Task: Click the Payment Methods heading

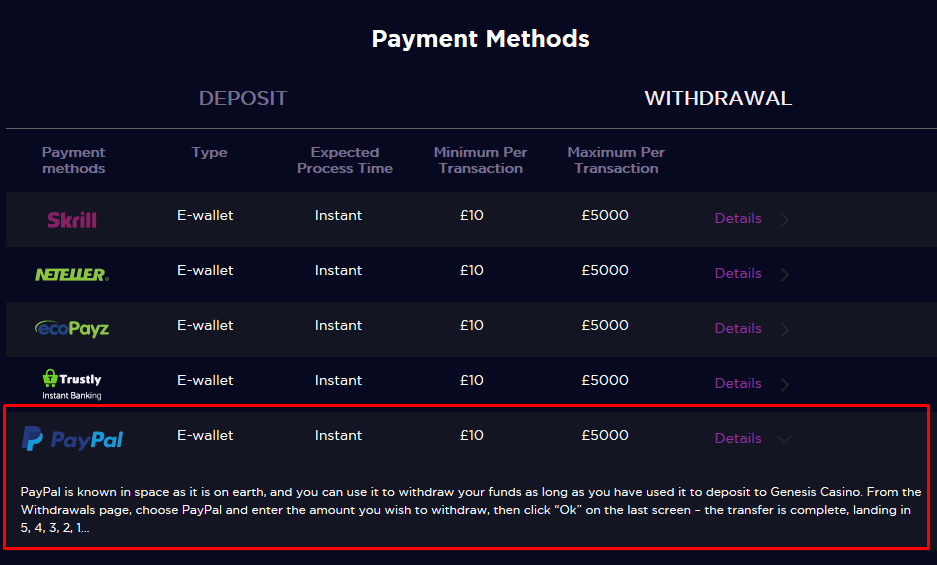Action: tap(480, 39)
